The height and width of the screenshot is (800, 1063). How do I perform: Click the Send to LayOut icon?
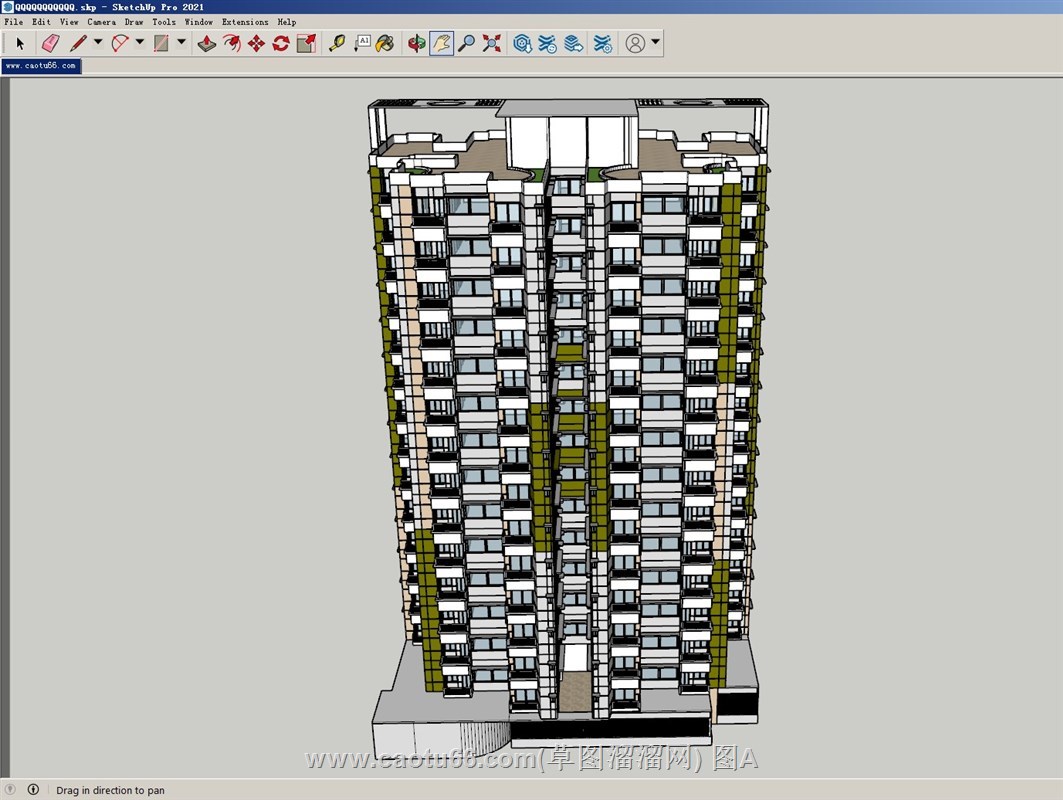coord(574,43)
